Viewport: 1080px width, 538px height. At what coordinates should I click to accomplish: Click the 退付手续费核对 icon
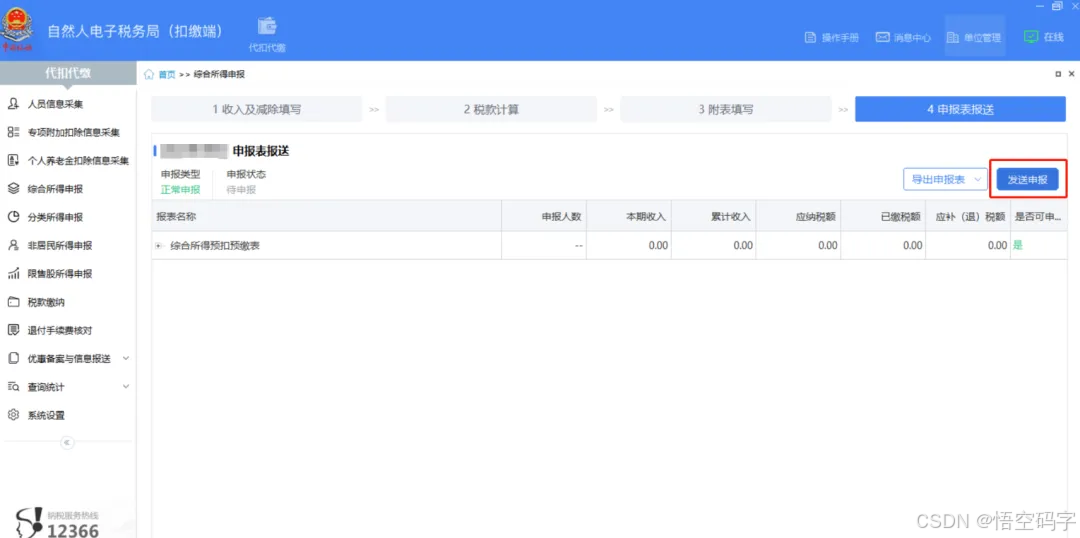pyautogui.click(x=12, y=330)
